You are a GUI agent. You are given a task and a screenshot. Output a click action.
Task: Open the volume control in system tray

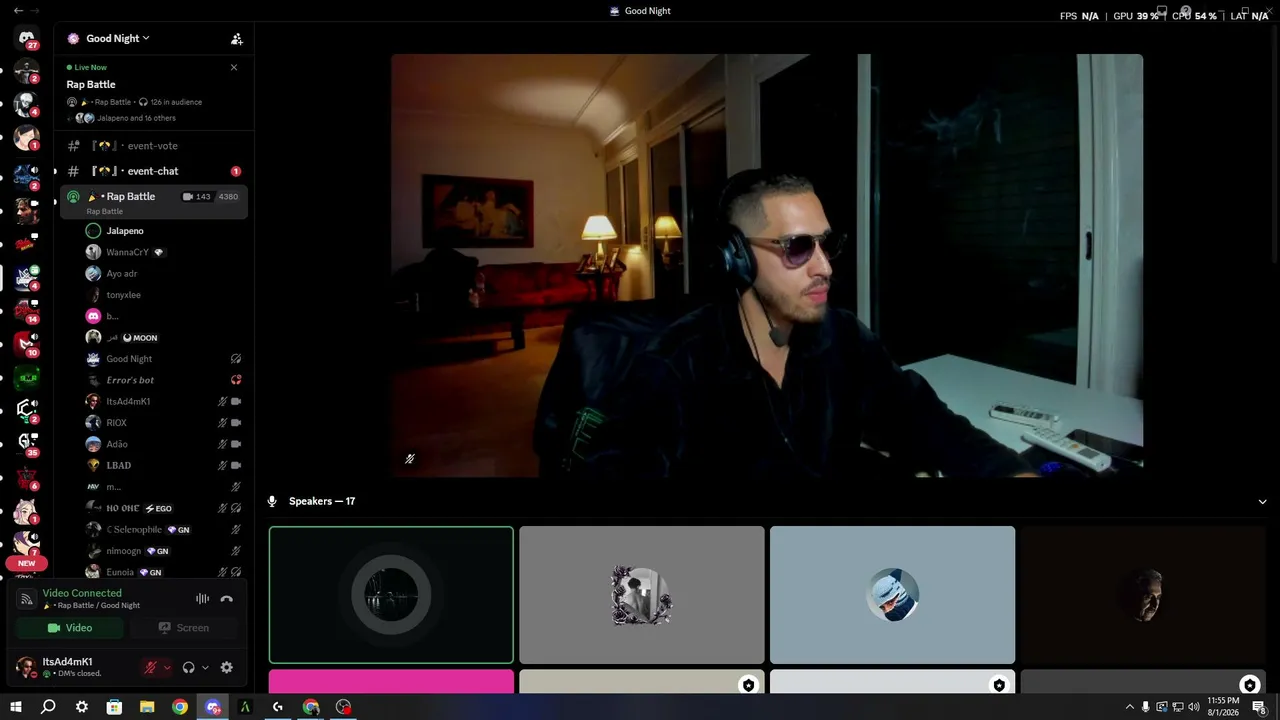tap(1193, 707)
